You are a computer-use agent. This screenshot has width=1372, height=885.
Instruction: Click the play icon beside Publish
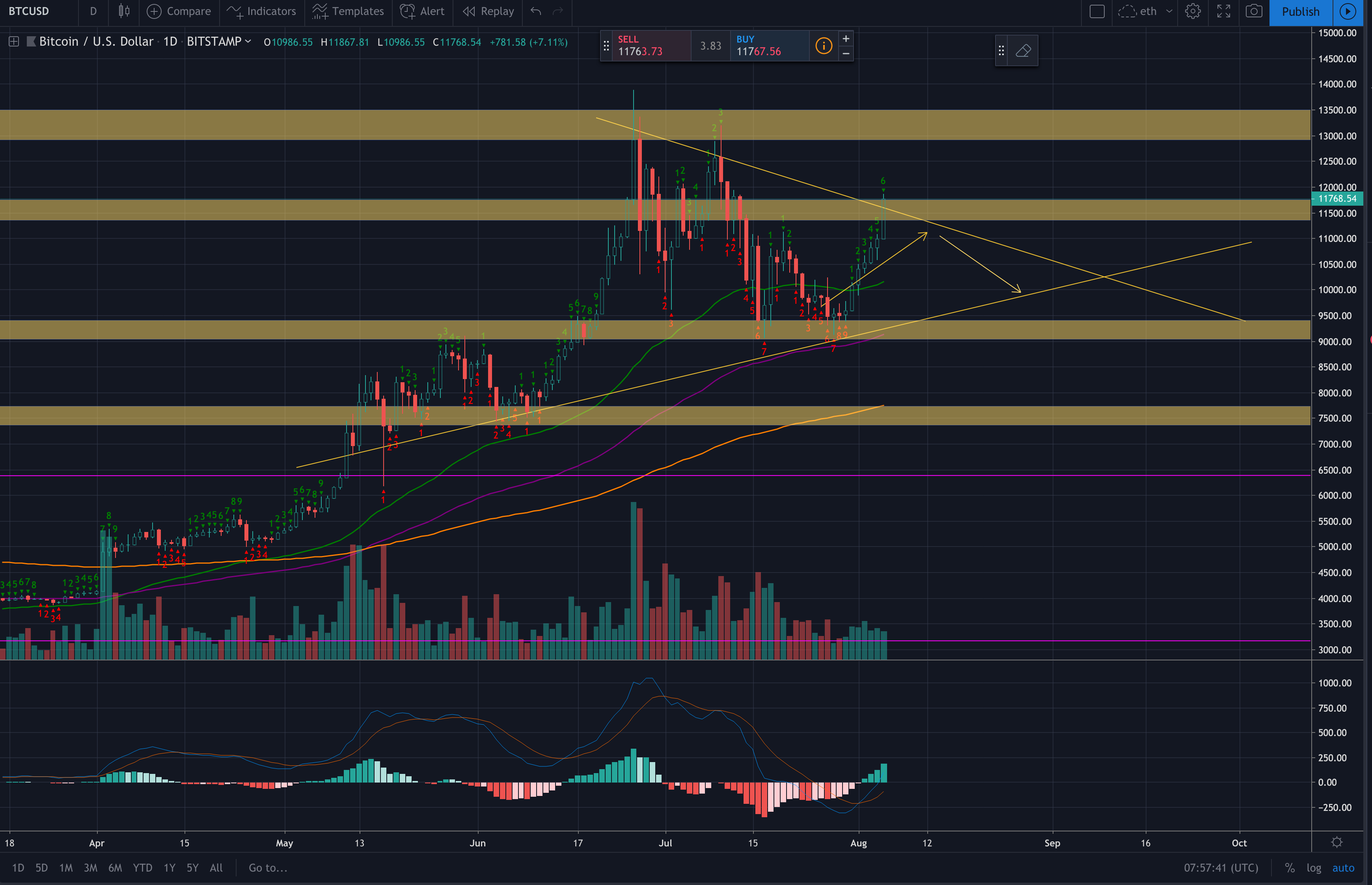[x=1348, y=11]
